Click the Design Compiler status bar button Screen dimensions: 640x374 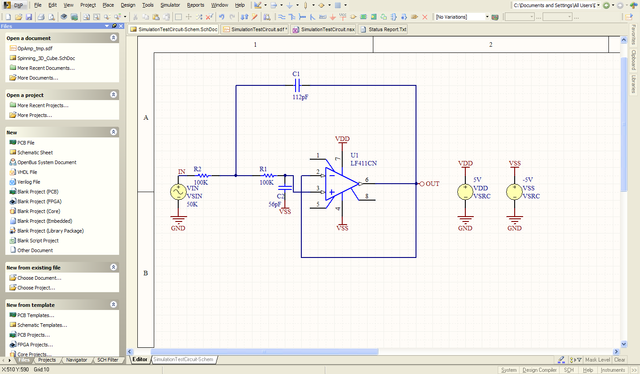pos(539,370)
